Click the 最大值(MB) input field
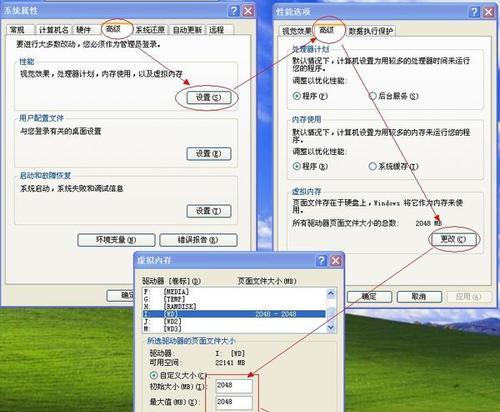 point(234,402)
